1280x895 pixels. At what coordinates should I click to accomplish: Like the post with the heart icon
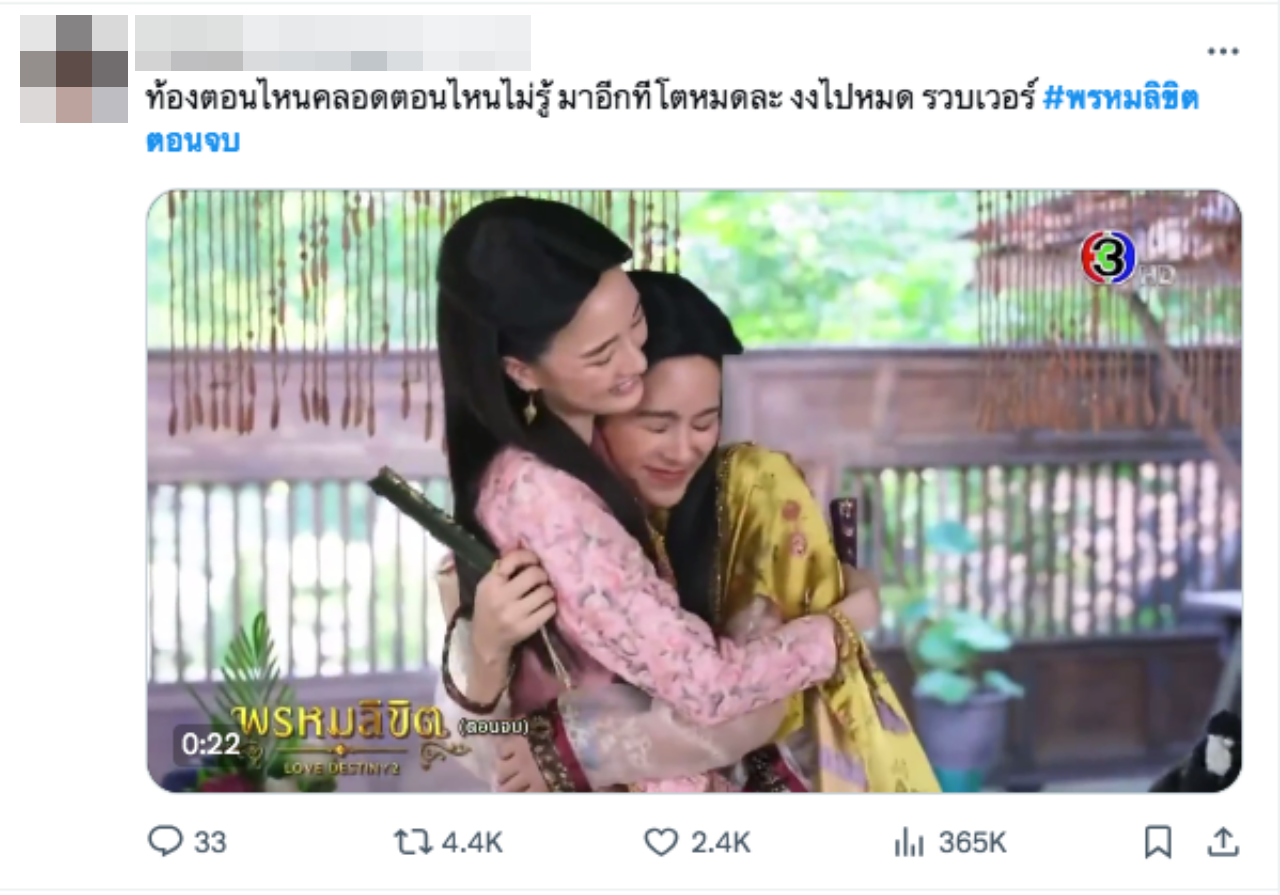coord(660,842)
